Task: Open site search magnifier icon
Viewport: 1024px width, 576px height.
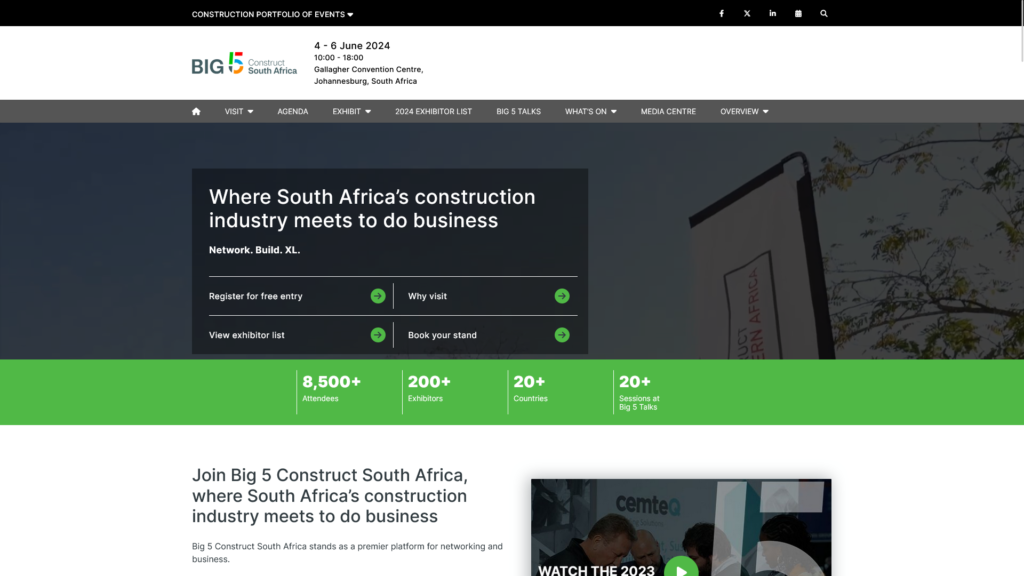Action: click(824, 14)
